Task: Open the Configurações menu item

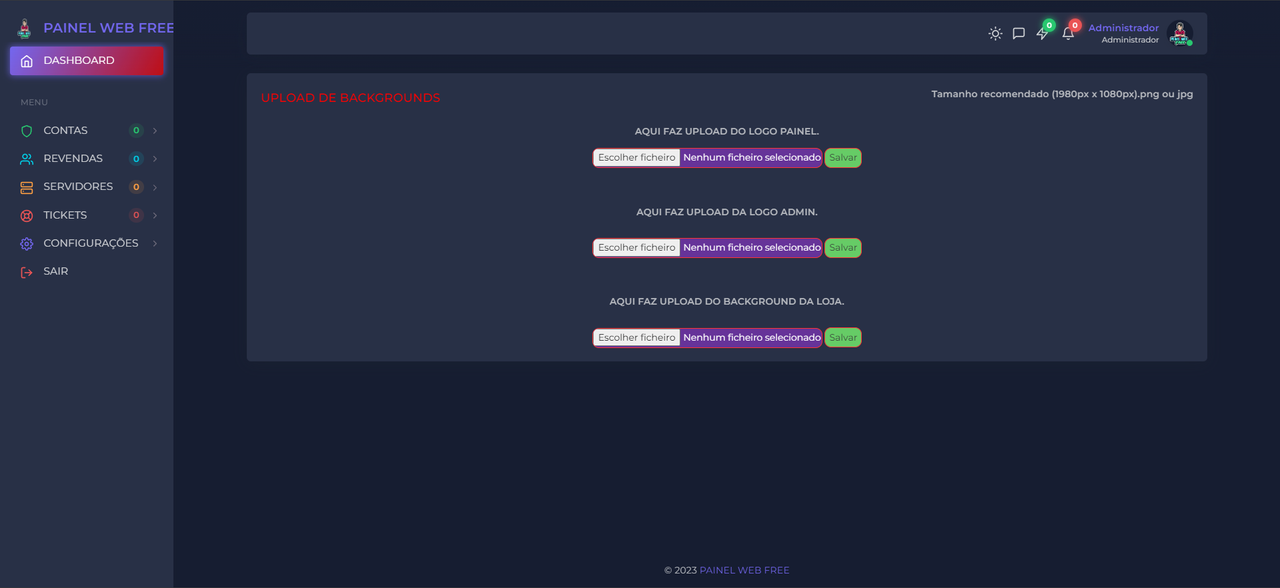Action: tap(87, 244)
